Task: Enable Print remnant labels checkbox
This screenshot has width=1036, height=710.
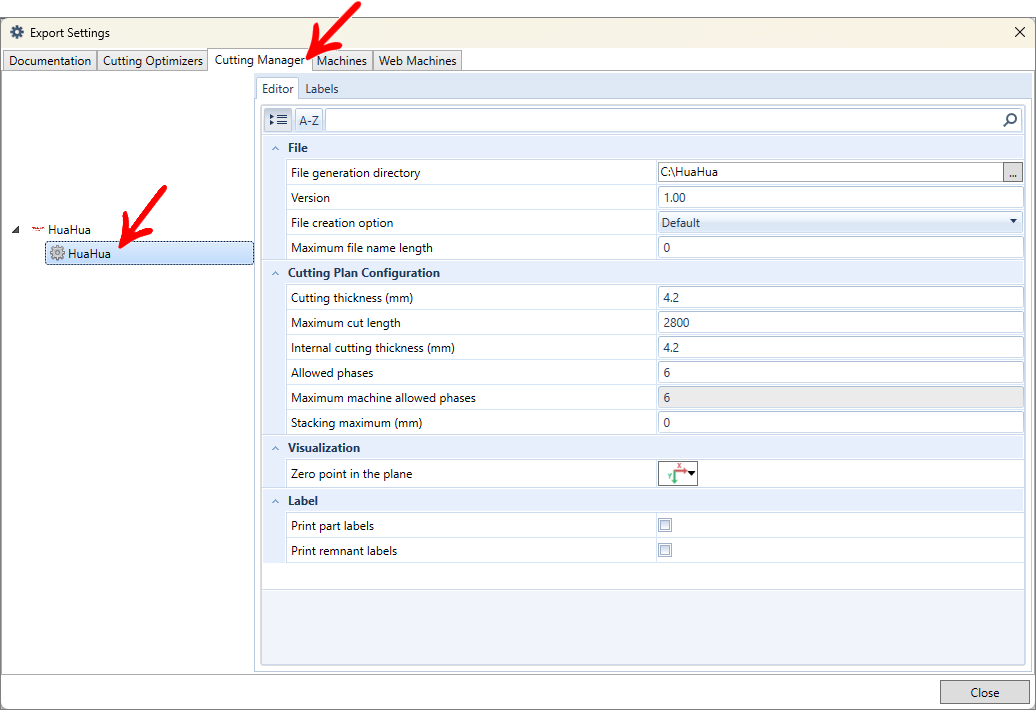Action: [x=665, y=550]
